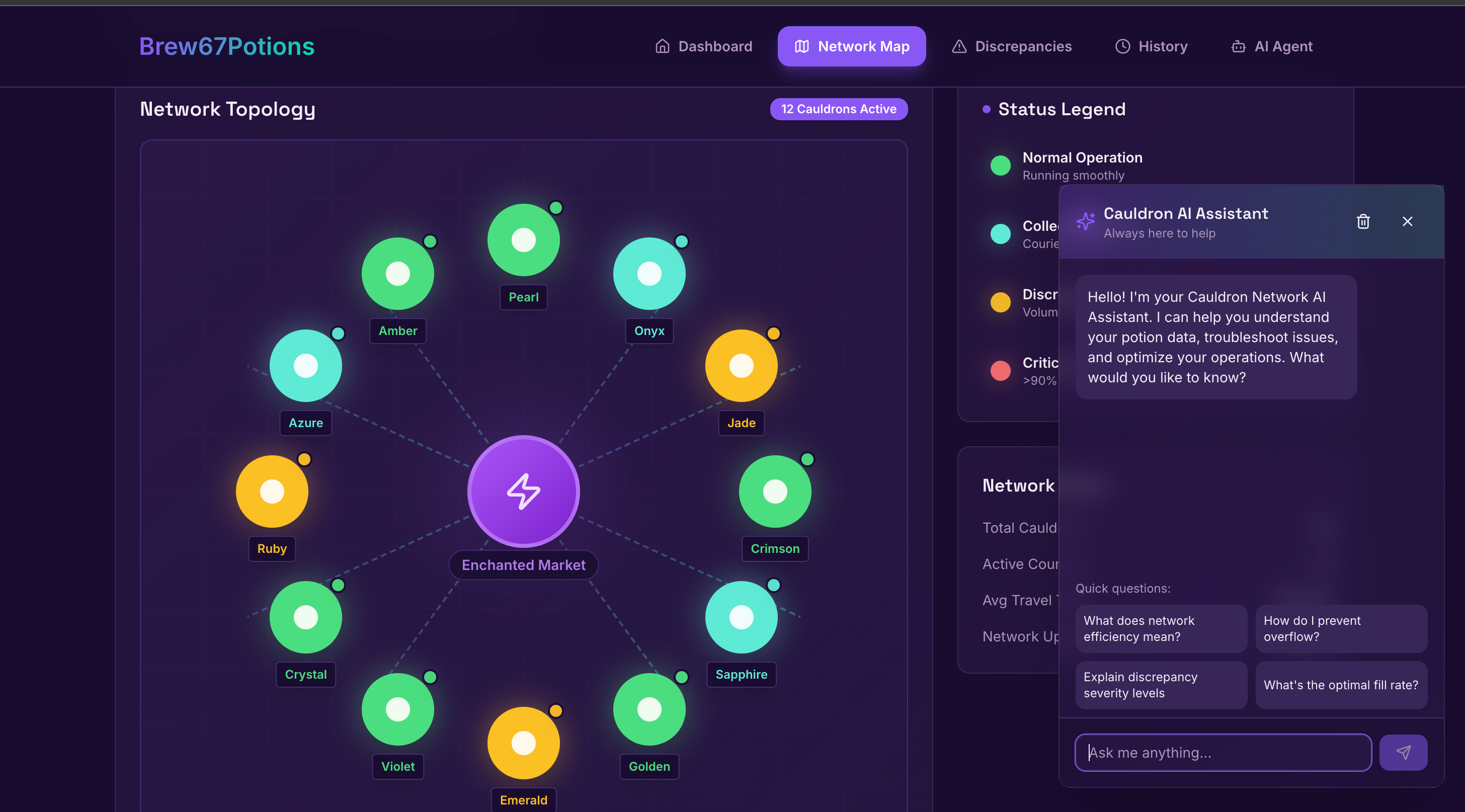Select the Pearl cauldron node
This screenshot has width=1465, height=812.
point(523,240)
